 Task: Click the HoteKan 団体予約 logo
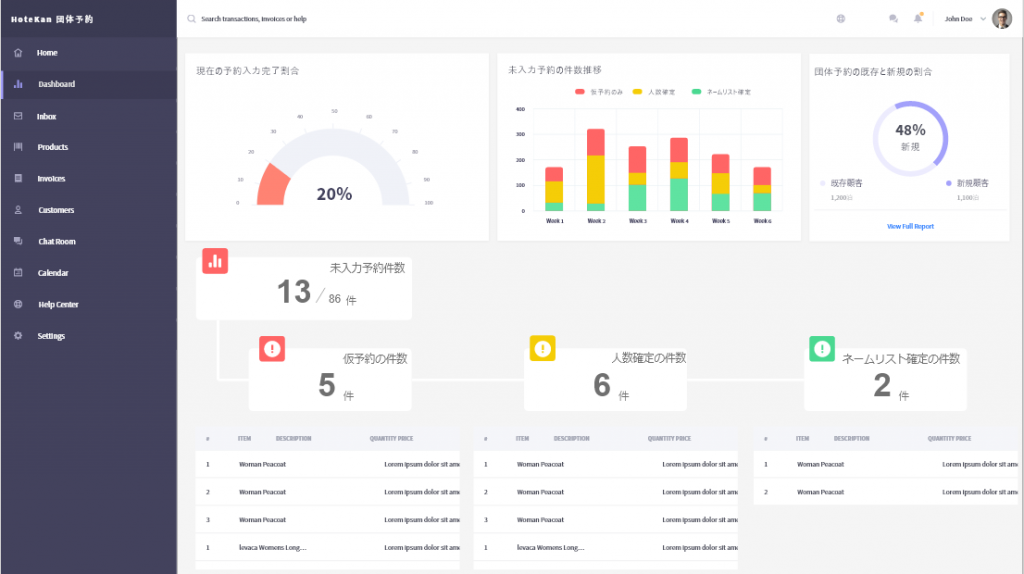pyautogui.click(x=52, y=20)
